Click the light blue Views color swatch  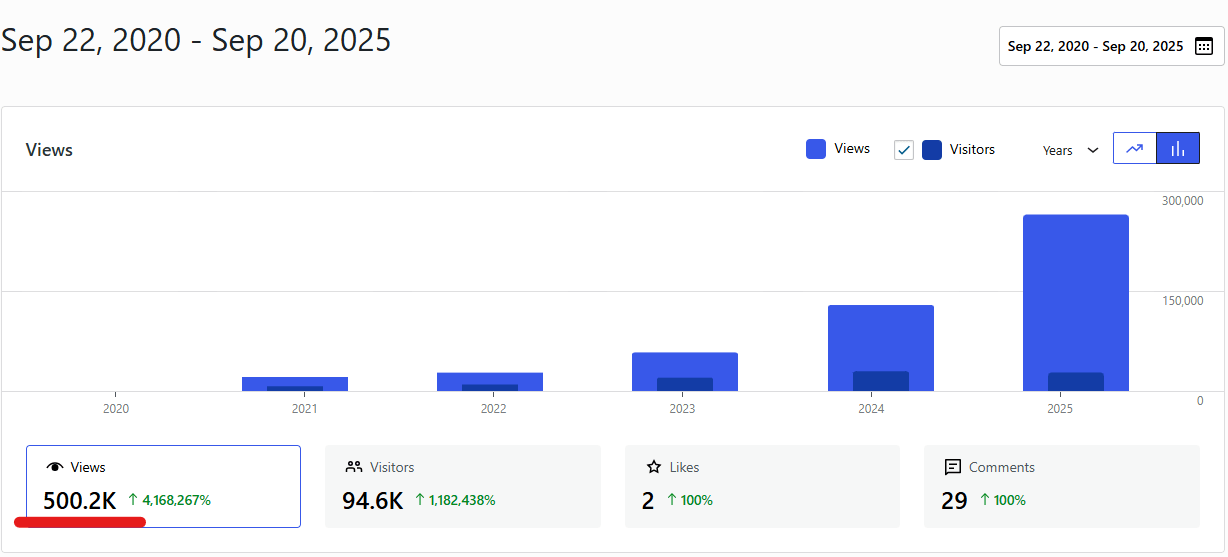click(816, 149)
